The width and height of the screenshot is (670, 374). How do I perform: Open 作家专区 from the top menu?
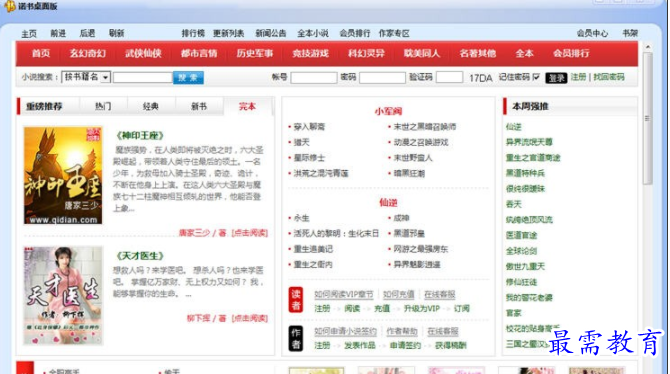[394, 33]
